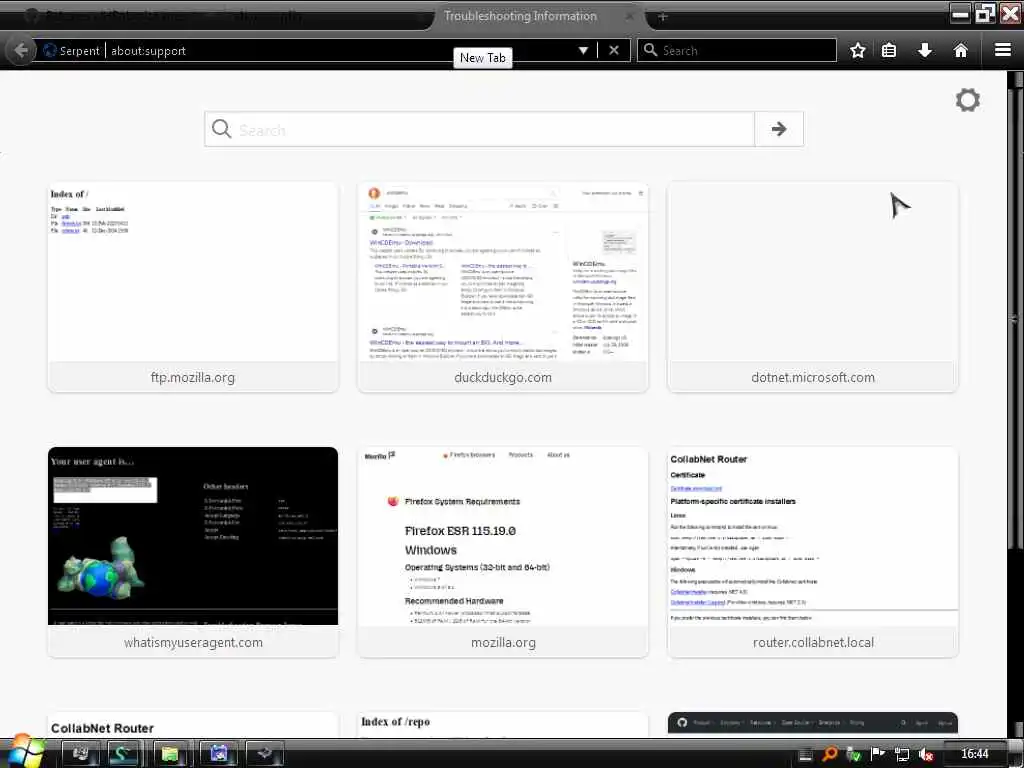This screenshot has height=768, width=1024.
Task: Open the bottom-row CollabNet Router tile
Action: (193, 725)
